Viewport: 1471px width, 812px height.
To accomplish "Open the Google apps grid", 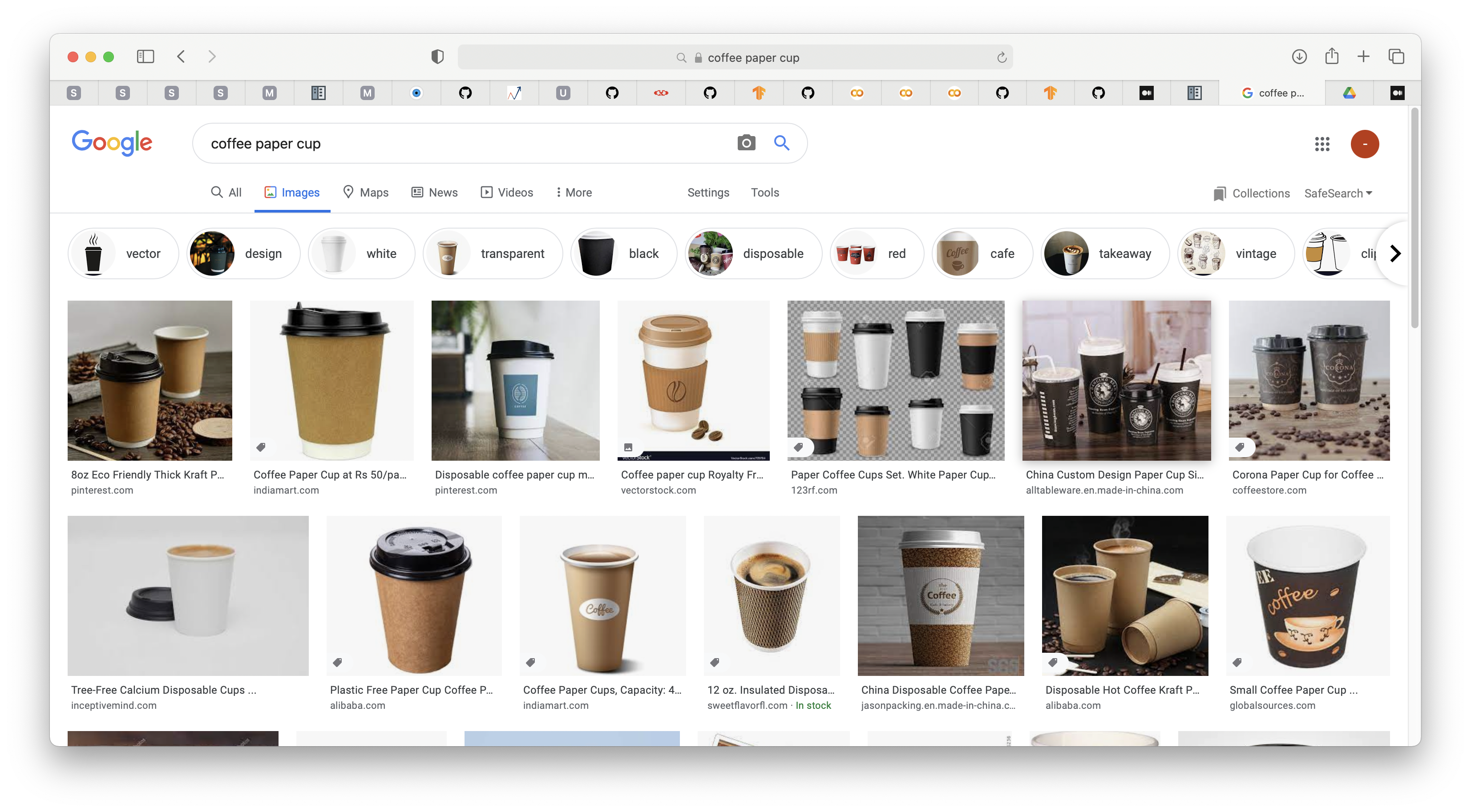I will tap(1322, 144).
